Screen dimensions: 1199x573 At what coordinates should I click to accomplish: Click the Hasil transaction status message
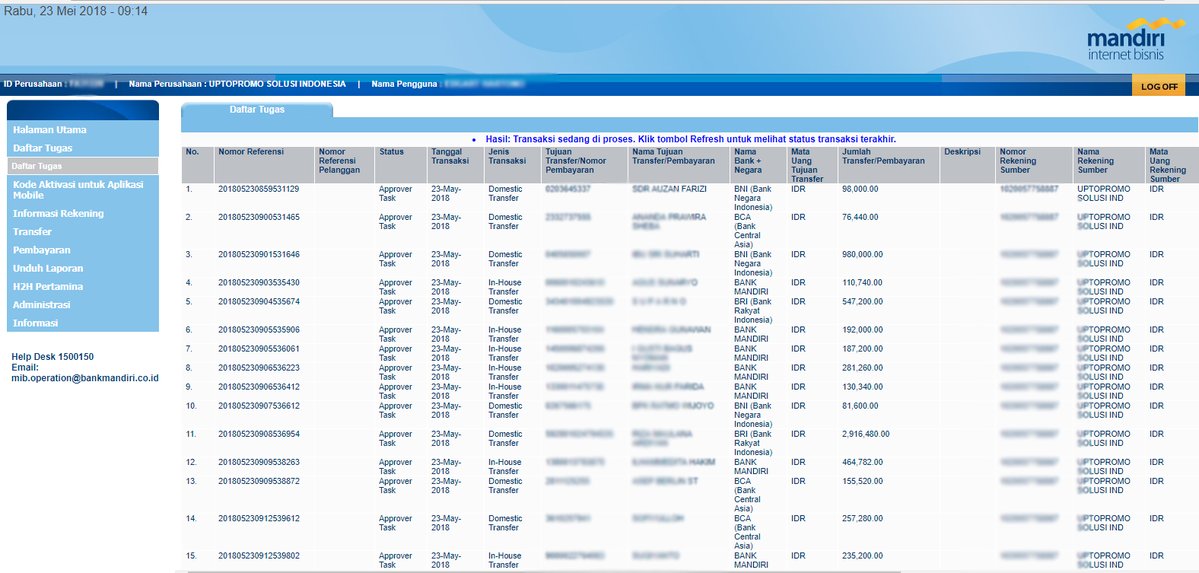click(690, 139)
